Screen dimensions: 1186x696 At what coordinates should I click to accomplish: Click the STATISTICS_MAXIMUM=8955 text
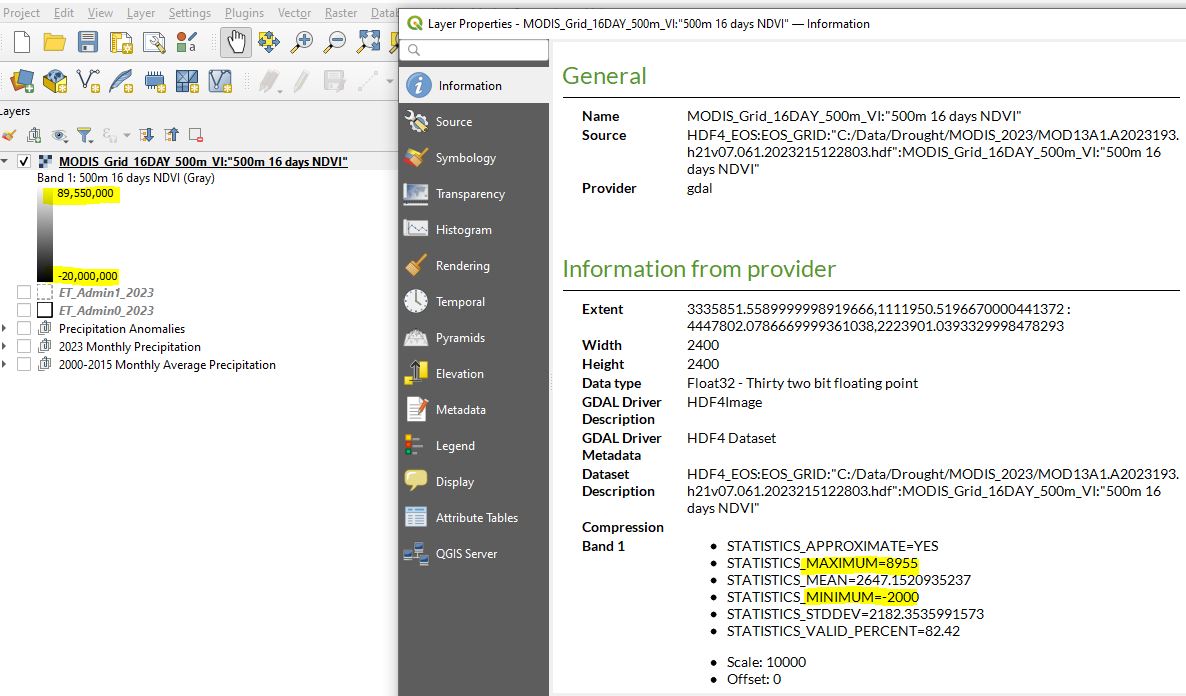click(x=822, y=563)
